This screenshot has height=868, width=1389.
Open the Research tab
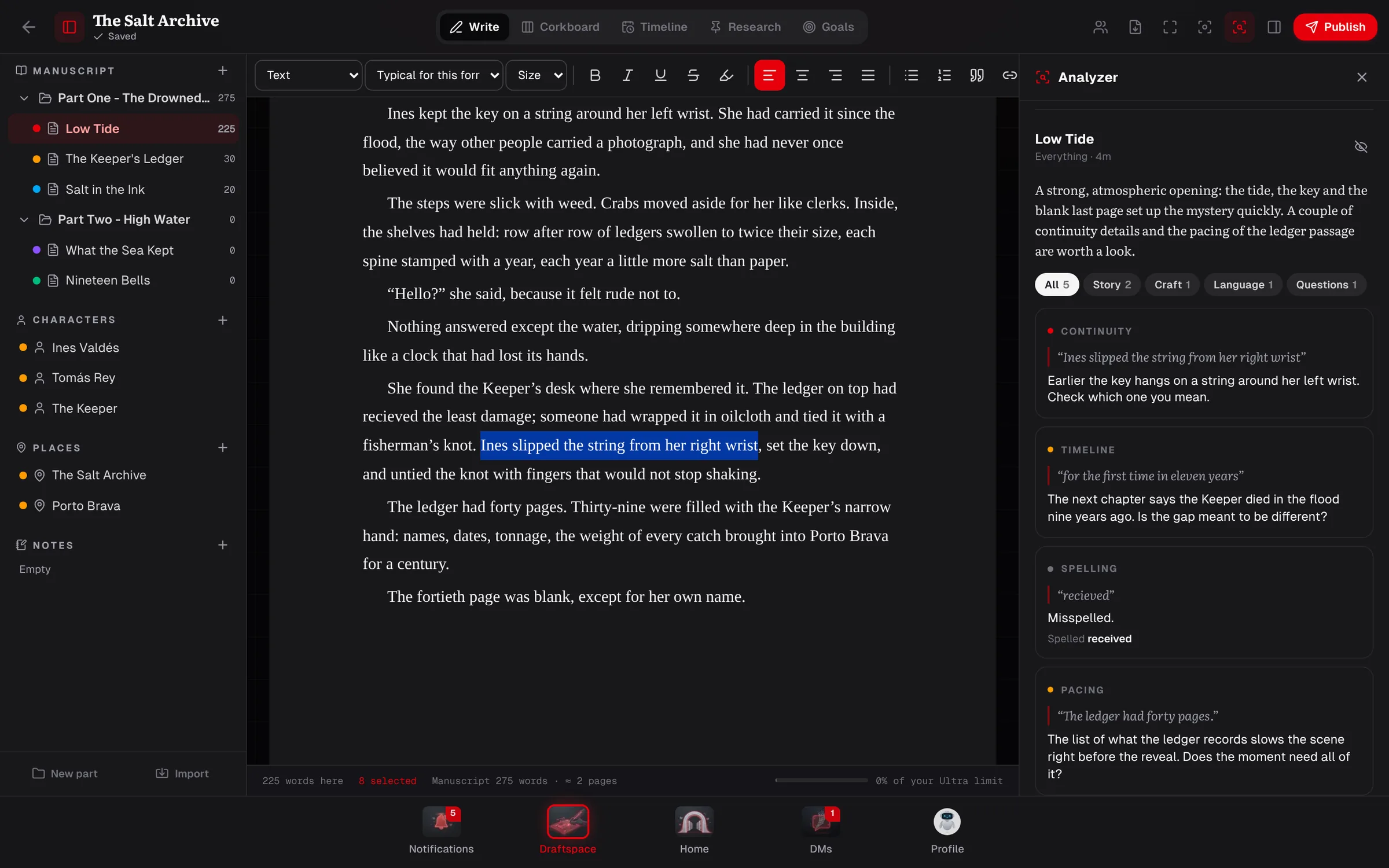point(745,27)
